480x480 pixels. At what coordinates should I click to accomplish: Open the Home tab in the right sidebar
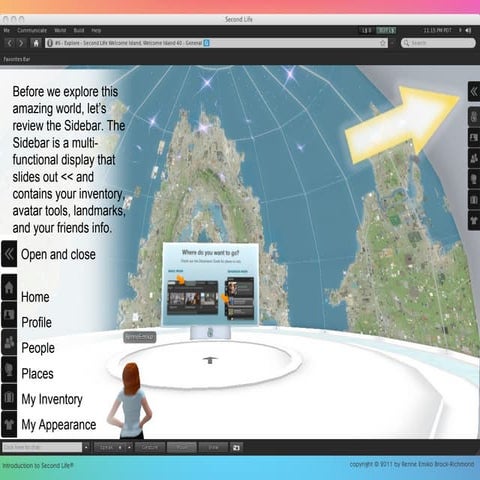tap(474, 116)
